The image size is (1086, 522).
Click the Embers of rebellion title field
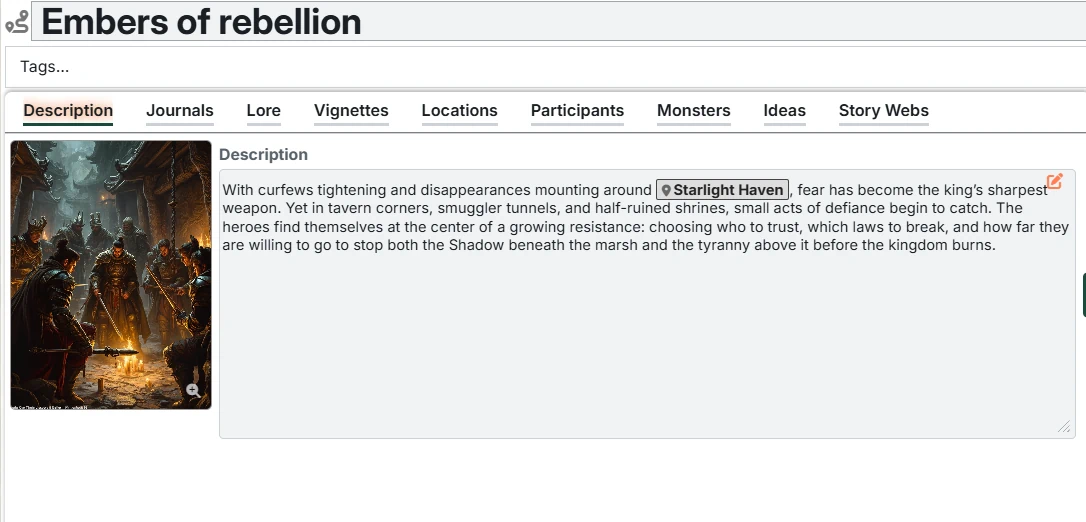coord(560,22)
